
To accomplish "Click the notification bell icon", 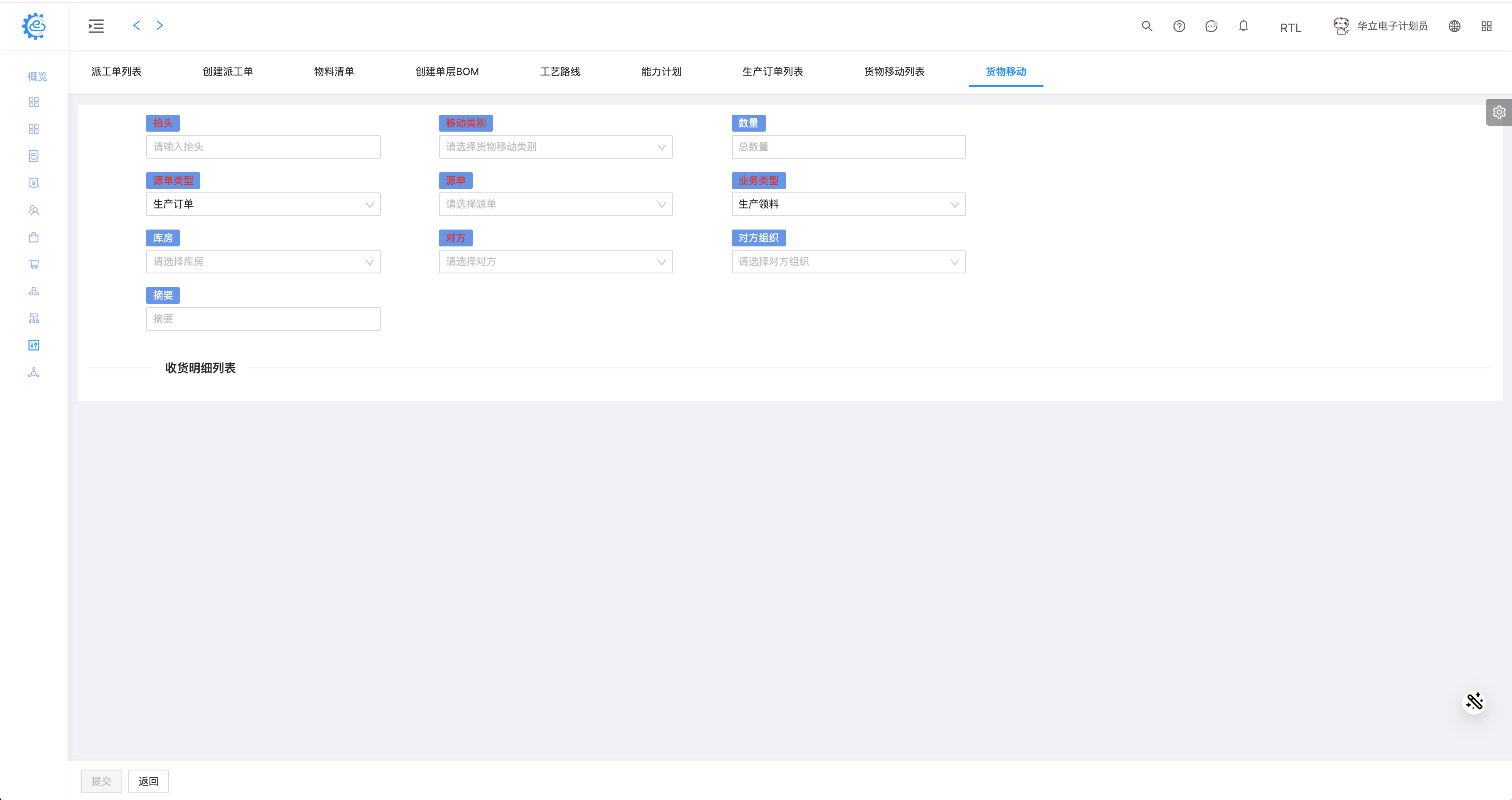I will point(1243,26).
